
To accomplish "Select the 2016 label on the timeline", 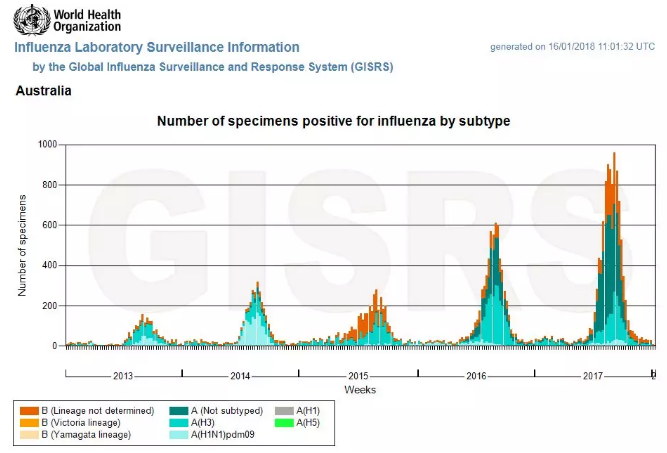I will click(476, 376).
